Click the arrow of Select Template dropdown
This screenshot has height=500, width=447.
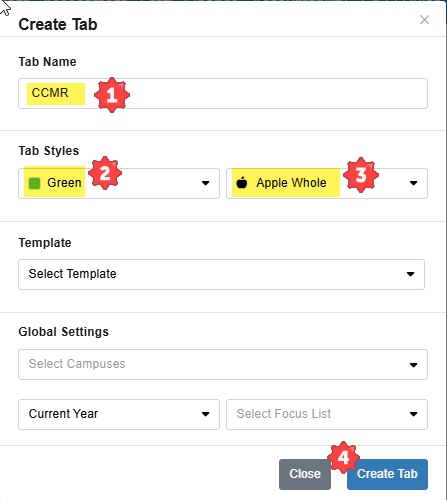pos(410,274)
